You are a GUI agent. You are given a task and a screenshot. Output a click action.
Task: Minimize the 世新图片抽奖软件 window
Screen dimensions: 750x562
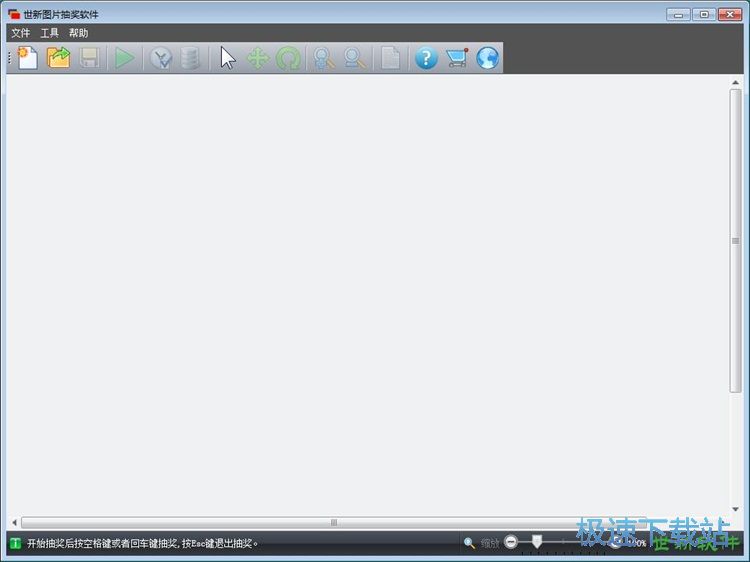[678, 14]
